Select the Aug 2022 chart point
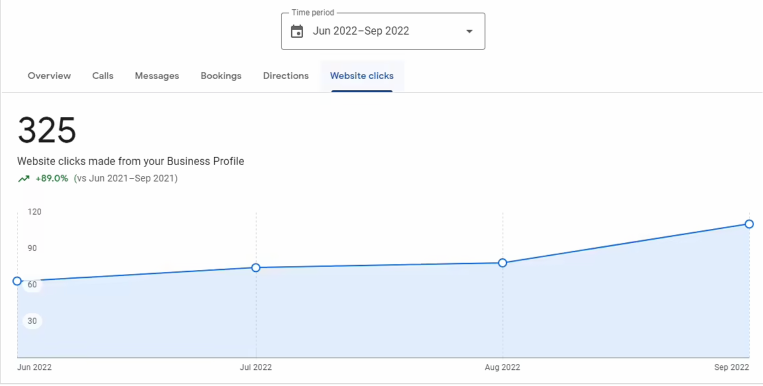Screen dimensions: 763x386 point(503,263)
